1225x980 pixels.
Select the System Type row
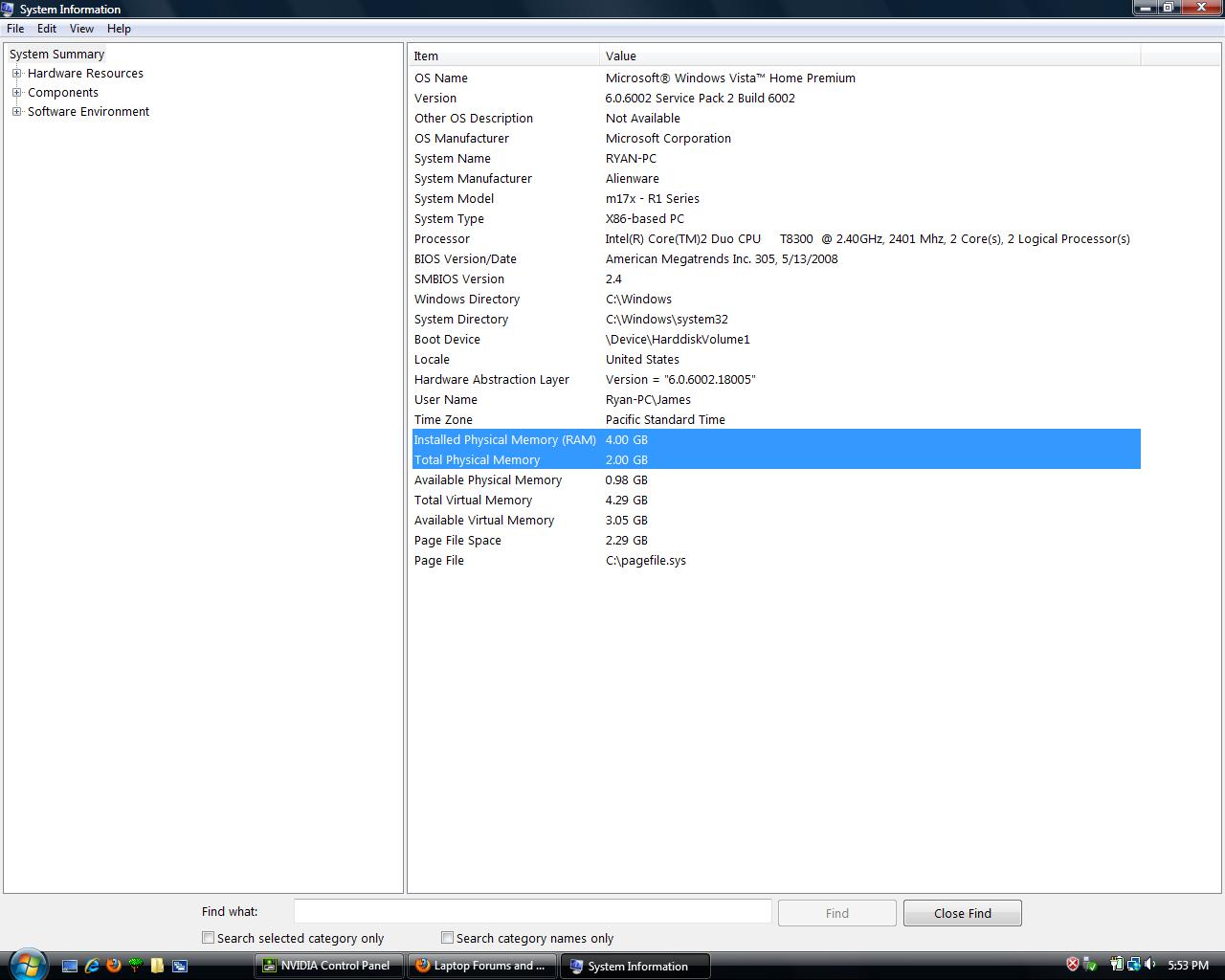(x=776, y=219)
